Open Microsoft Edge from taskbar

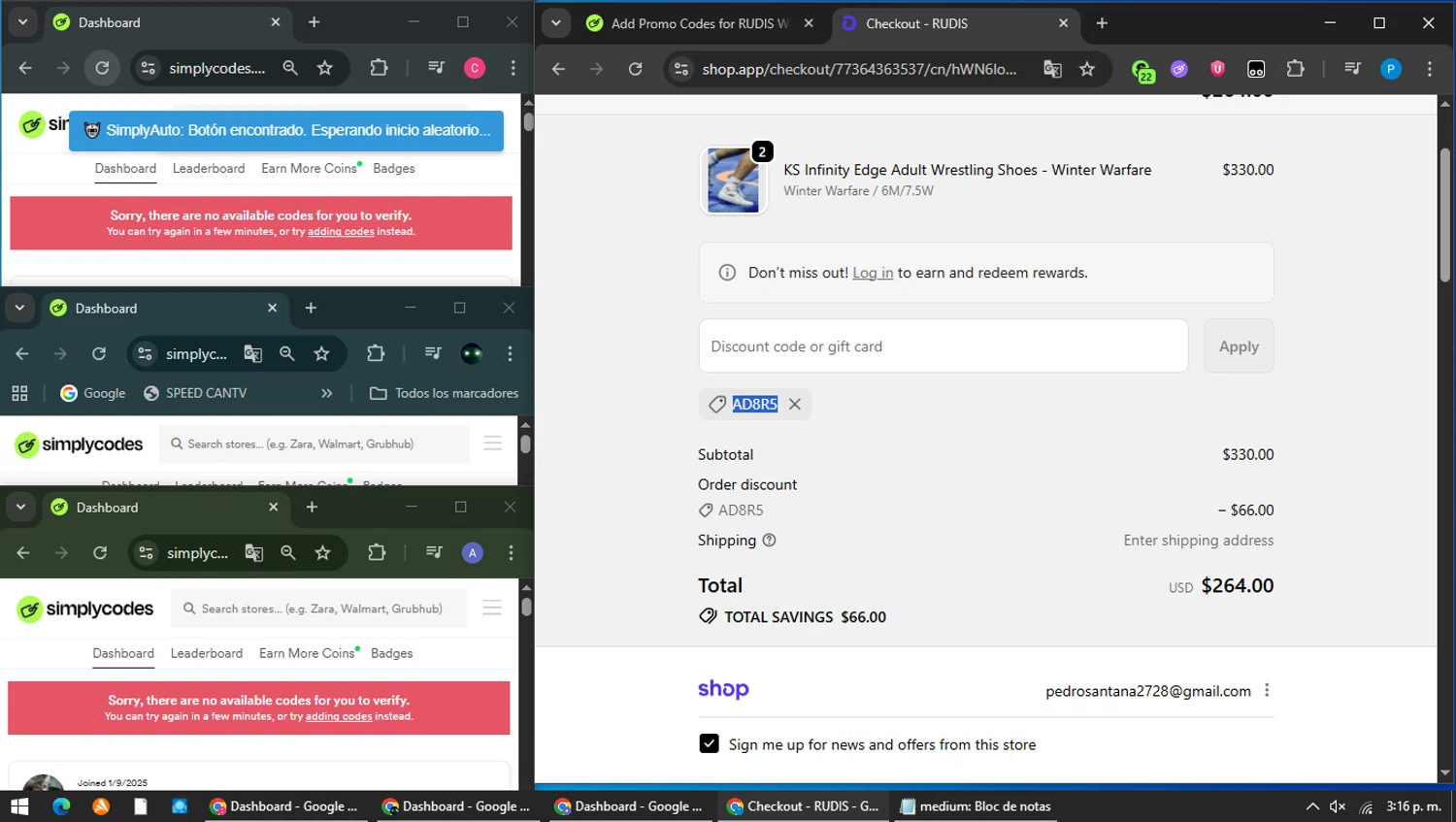[61, 806]
